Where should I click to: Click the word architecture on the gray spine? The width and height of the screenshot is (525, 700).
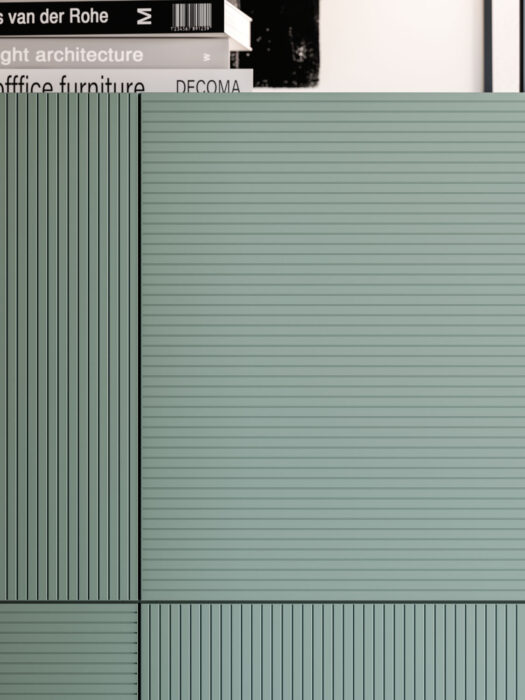89,55
